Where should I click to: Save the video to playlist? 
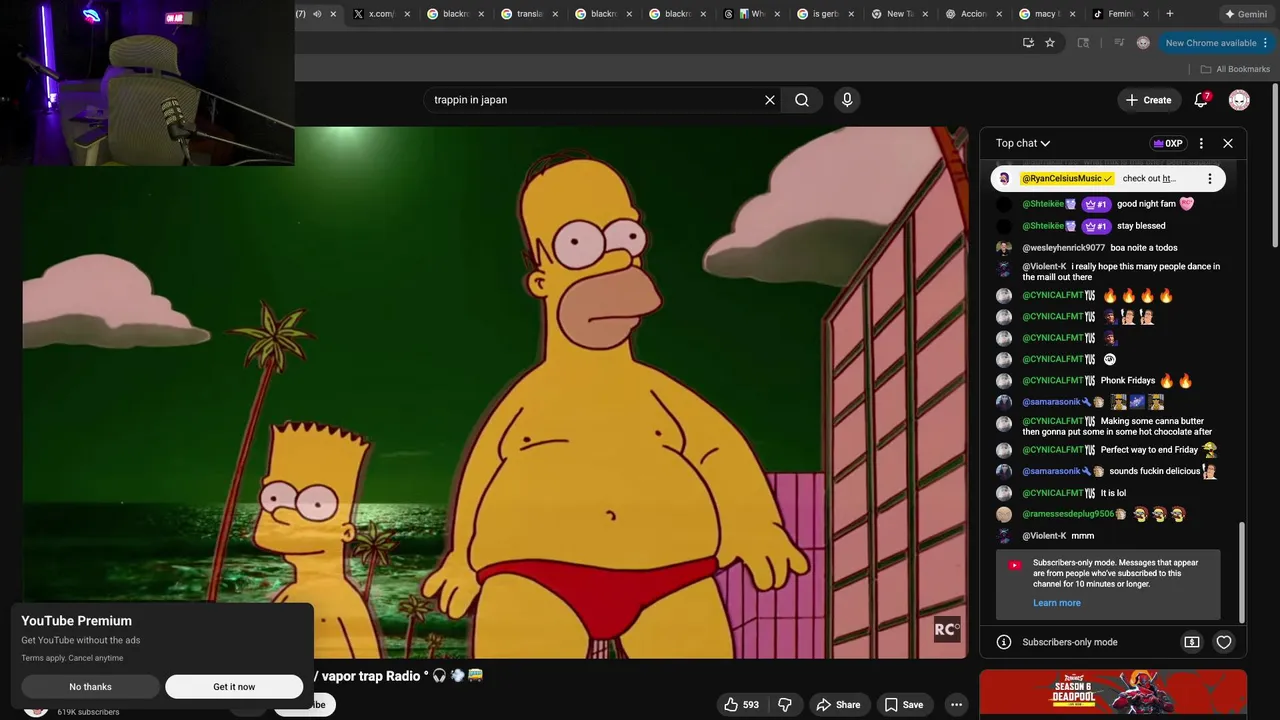click(x=903, y=704)
